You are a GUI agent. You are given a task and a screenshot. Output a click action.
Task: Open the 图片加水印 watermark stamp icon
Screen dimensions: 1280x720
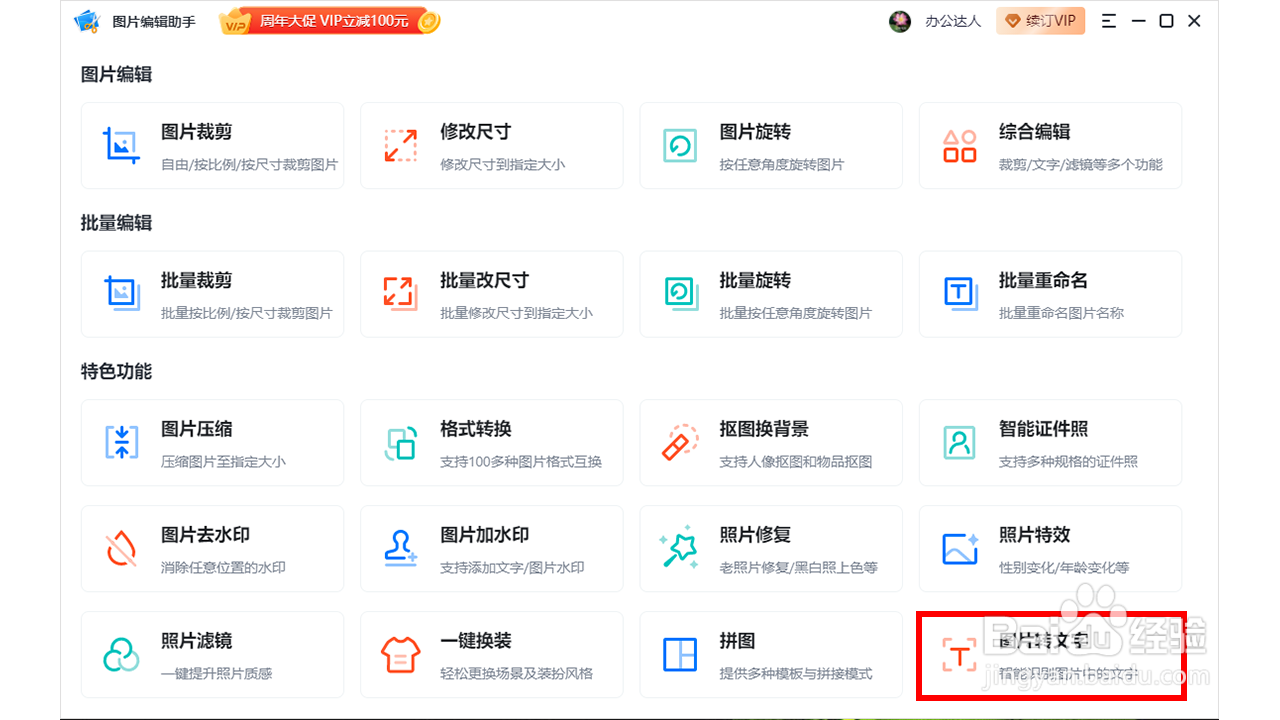tap(400, 548)
